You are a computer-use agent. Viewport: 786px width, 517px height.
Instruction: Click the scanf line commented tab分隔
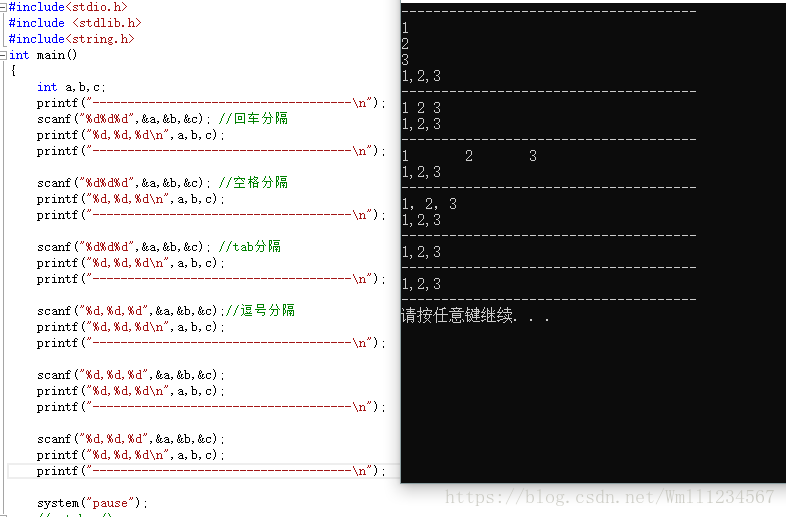159,247
